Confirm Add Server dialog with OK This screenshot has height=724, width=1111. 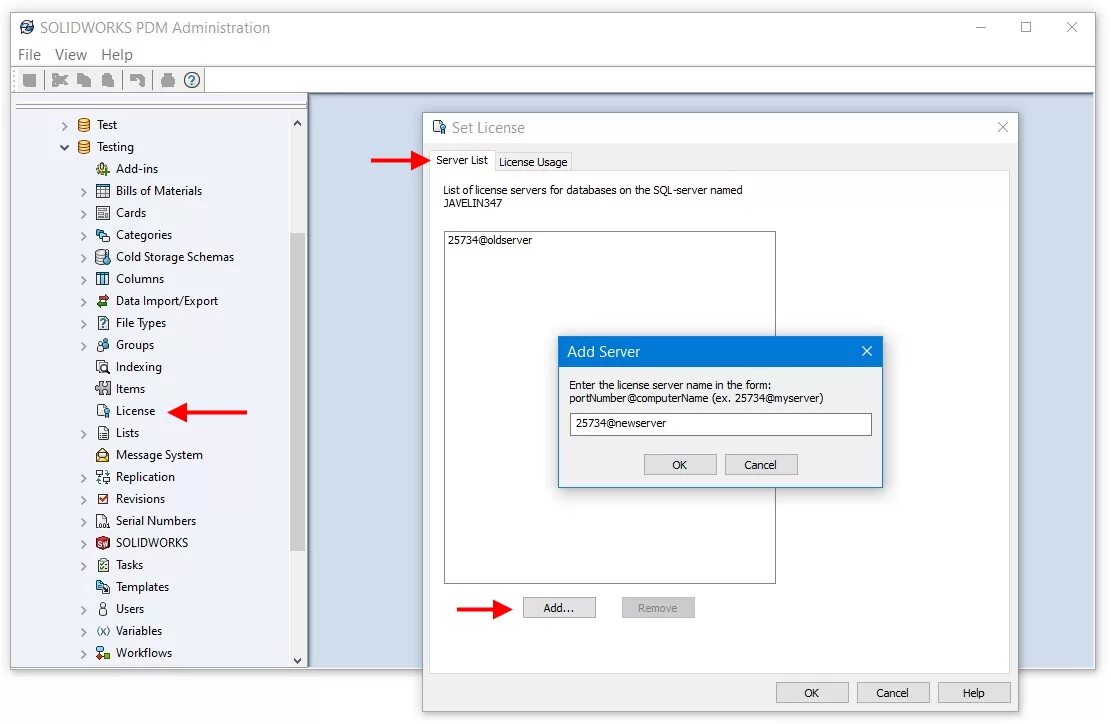pos(679,465)
